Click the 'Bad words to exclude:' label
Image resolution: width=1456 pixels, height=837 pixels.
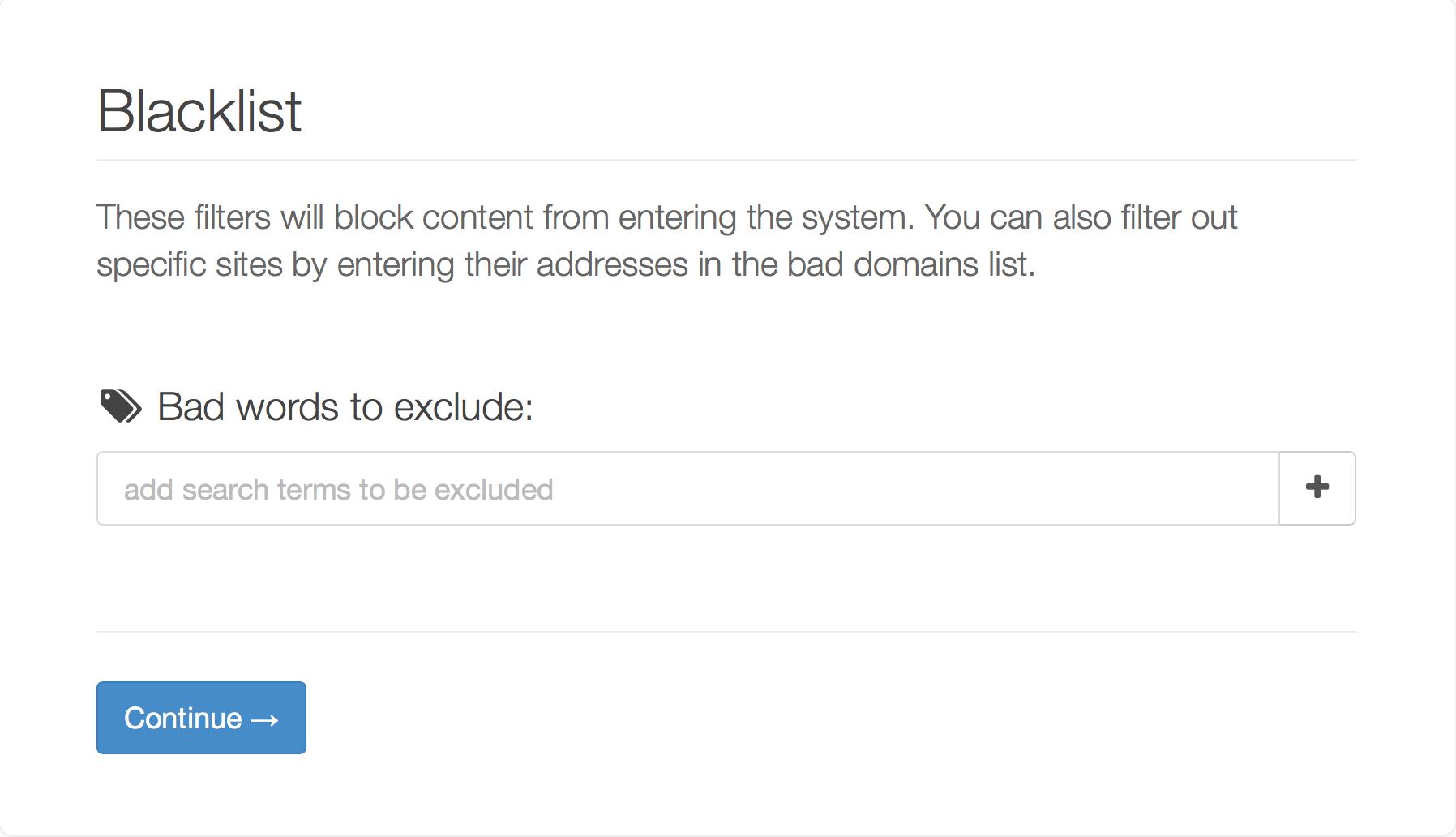pyautogui.click(x=345, y=406)
